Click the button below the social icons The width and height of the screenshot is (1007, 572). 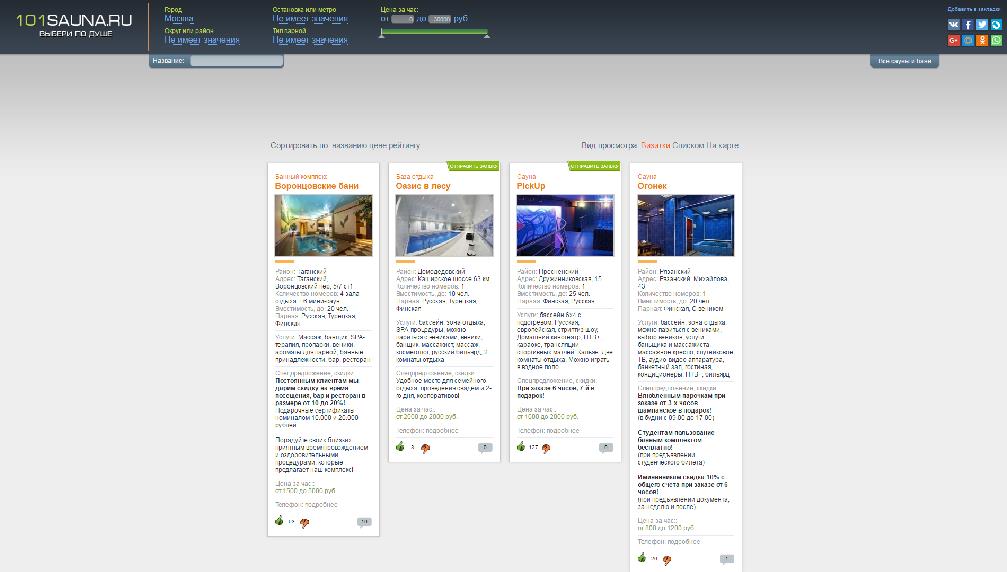pos(904,61)
